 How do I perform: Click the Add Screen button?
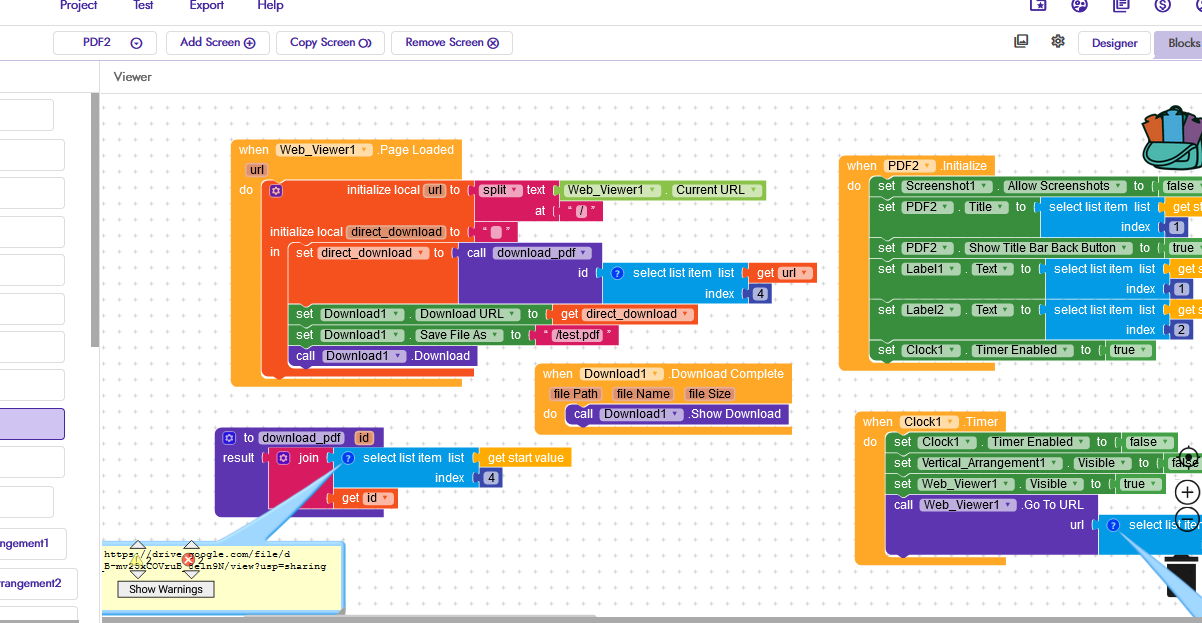[217, 43]
